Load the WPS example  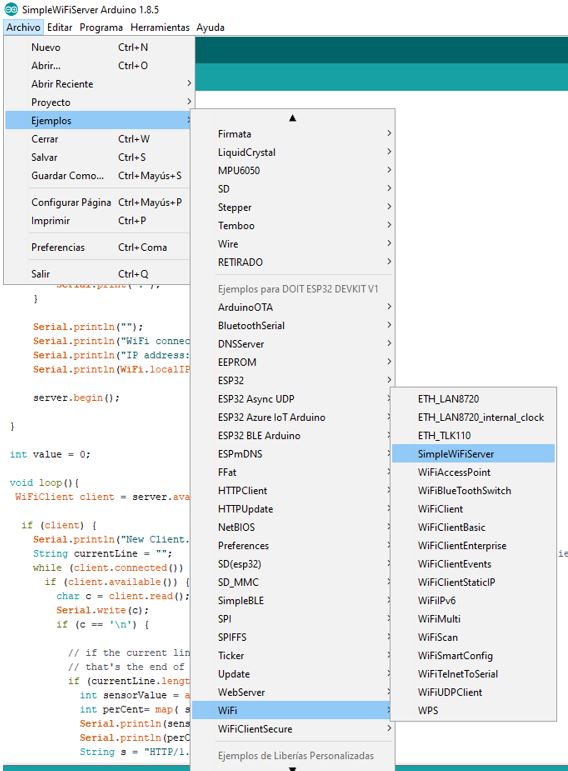tap(473, 711)
